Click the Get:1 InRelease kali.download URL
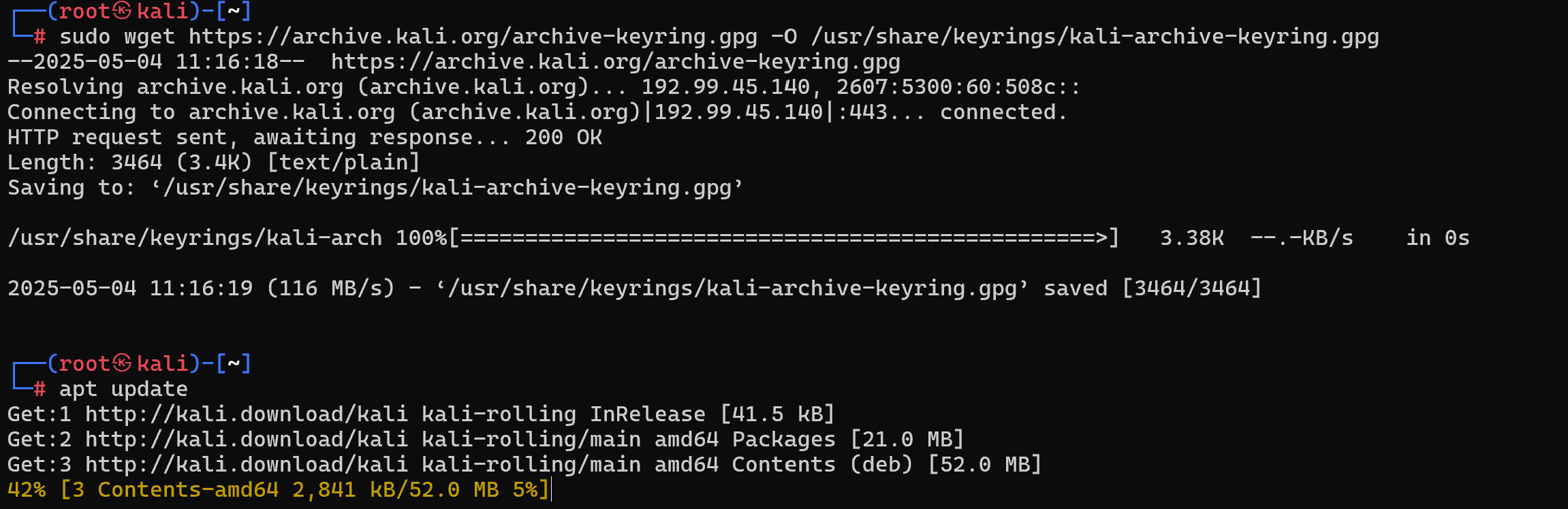This screenshot has width=1568, height=509. coord(247,414)
